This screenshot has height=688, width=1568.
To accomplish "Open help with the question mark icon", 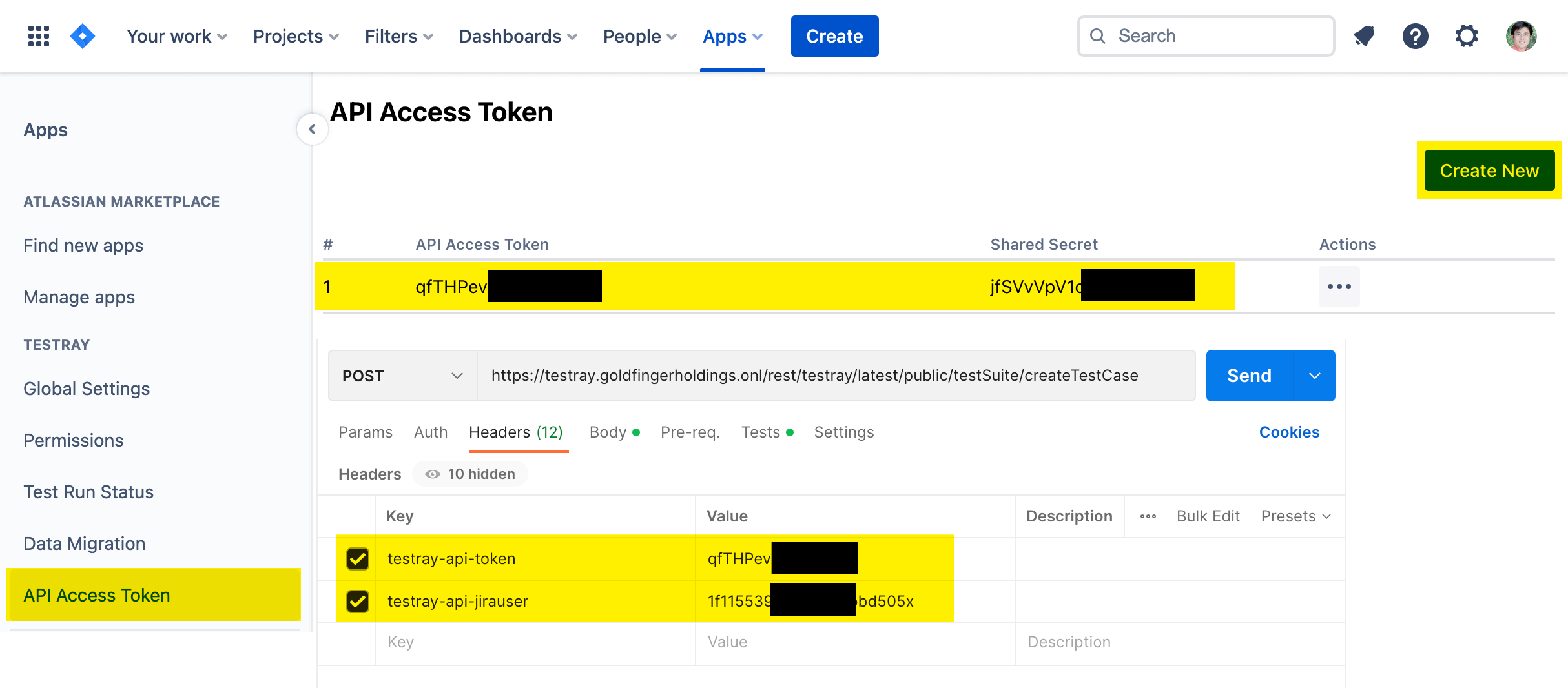I will (1415, 36).
